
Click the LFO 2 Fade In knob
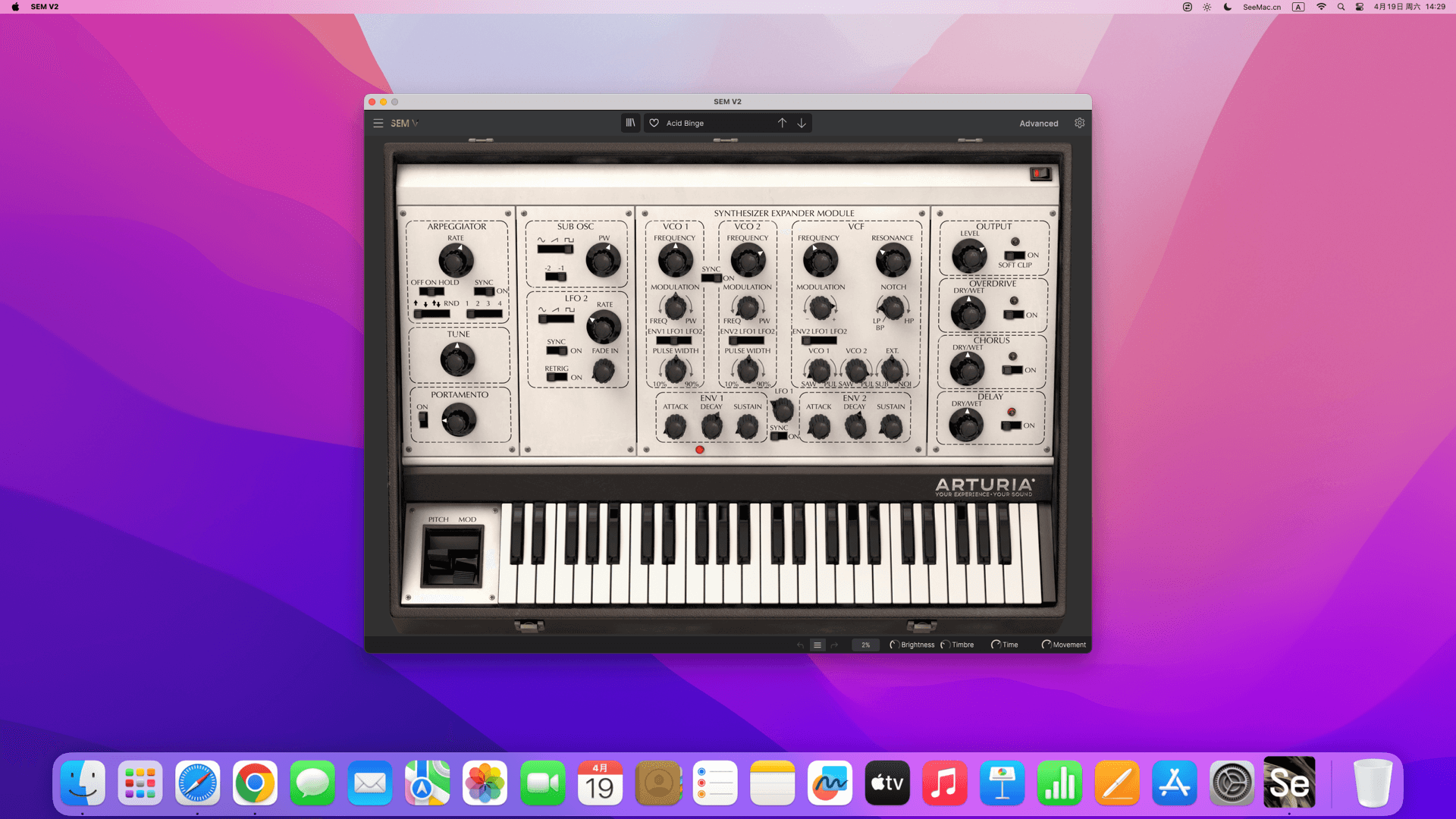[604, 371]
